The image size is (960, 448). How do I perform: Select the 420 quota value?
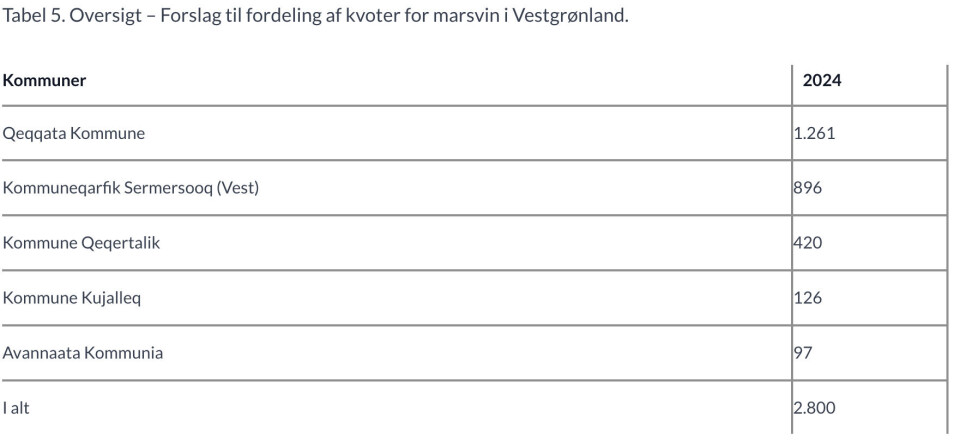[x=808, y=243]
